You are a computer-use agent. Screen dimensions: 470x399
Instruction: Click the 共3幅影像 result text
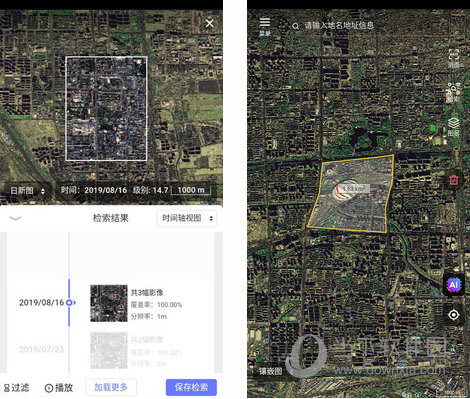pos(147,293)
